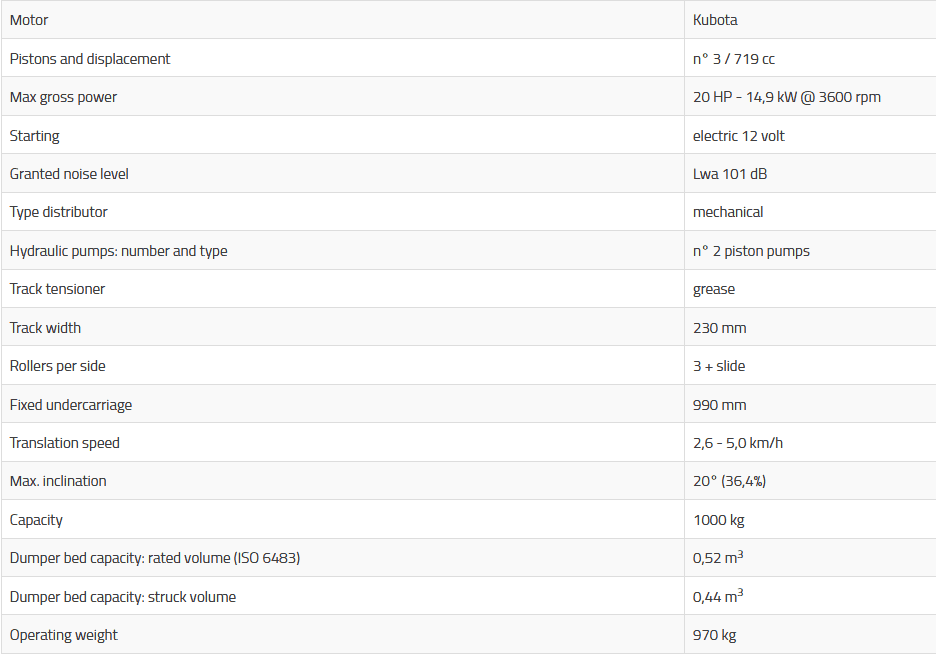936x655 pixels.
Task: Select the Max gross power label
Action: pos(63,97)
